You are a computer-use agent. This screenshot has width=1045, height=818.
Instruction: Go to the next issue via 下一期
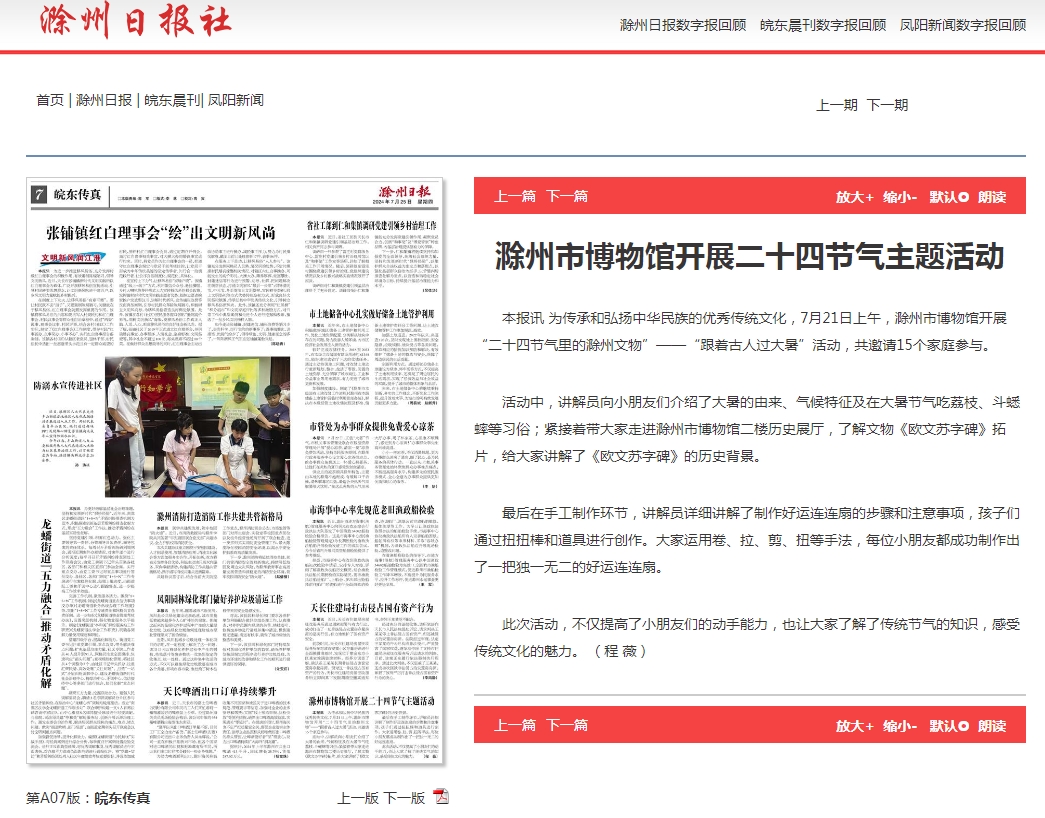point(887,105)
